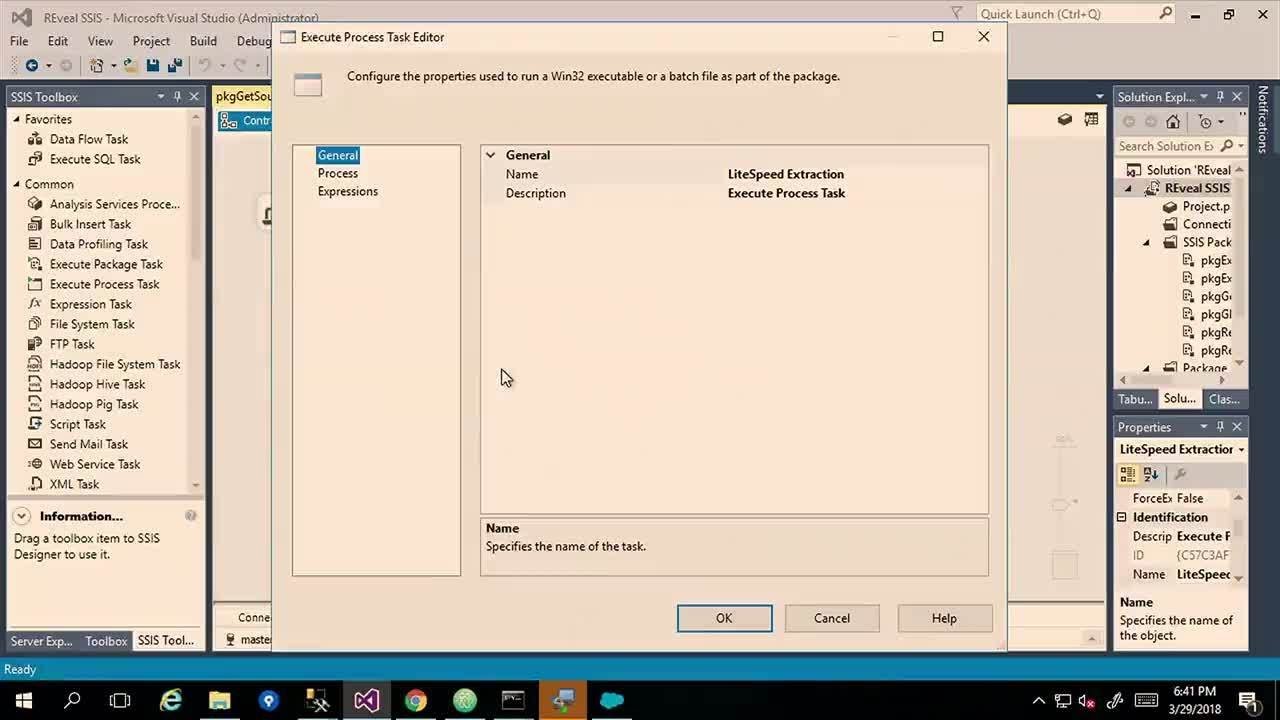Open the Edit menu
The image size is (1280, 720).
click(x=58, y=41)
